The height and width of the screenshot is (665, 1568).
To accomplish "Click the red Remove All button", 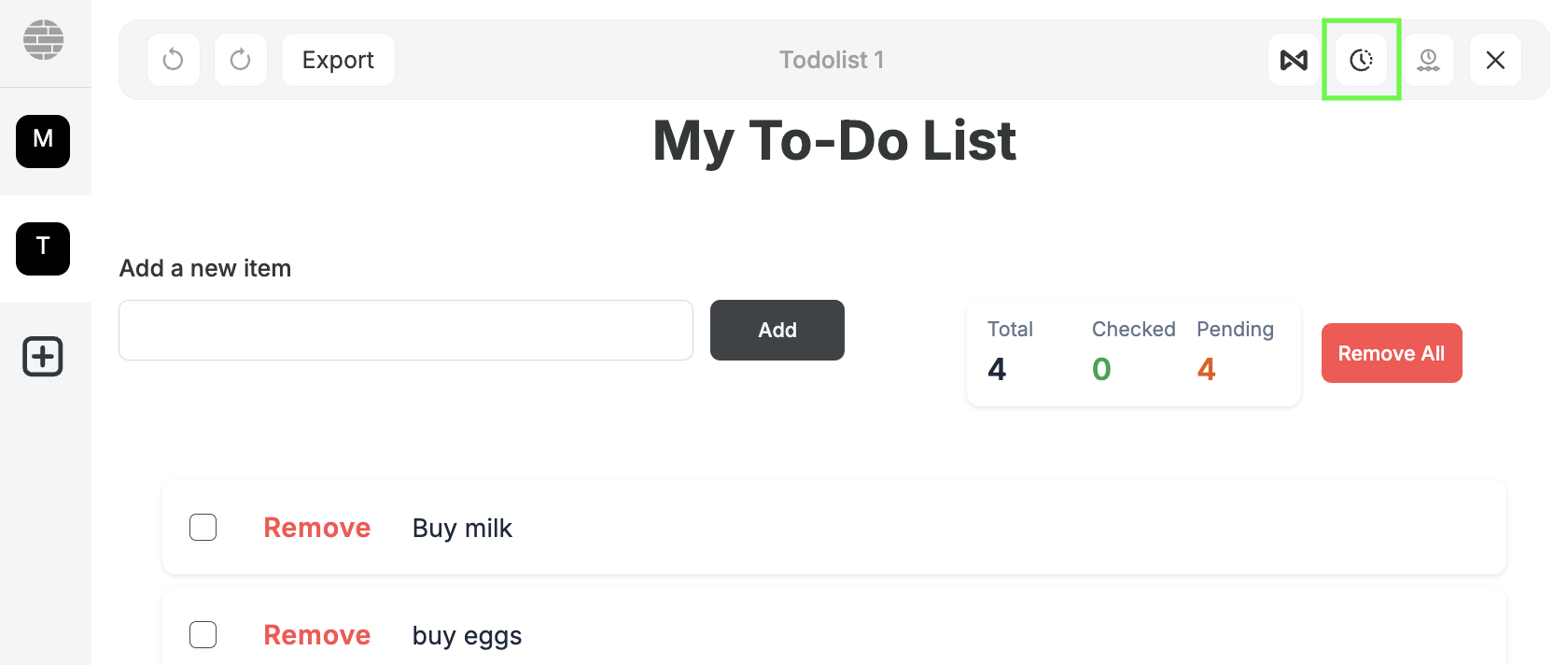I will click(x=1391, y=353).
